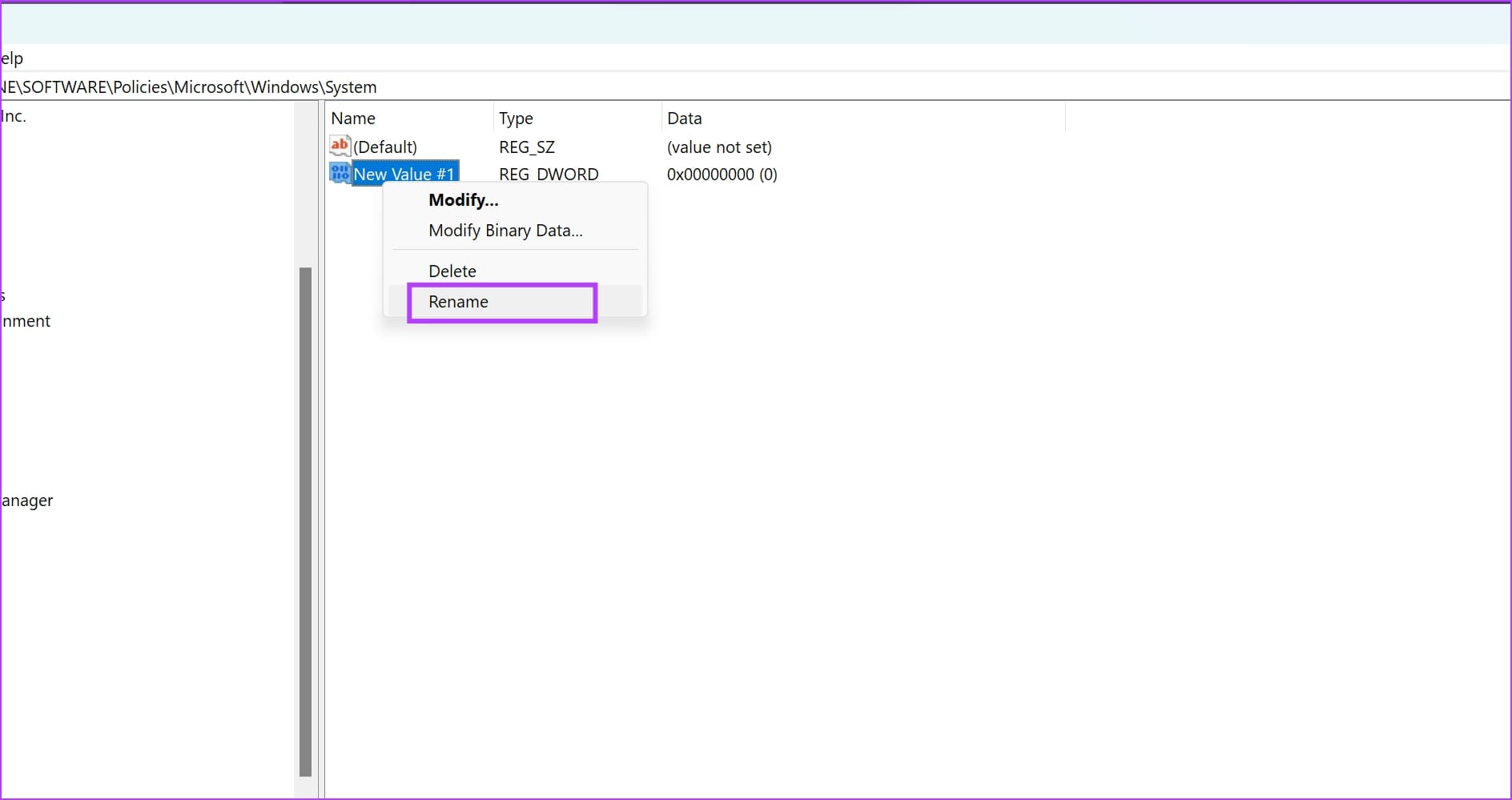Click the (value not set) data cell
This screenshot has height=800, width=1512.
[x=719, y=147]
